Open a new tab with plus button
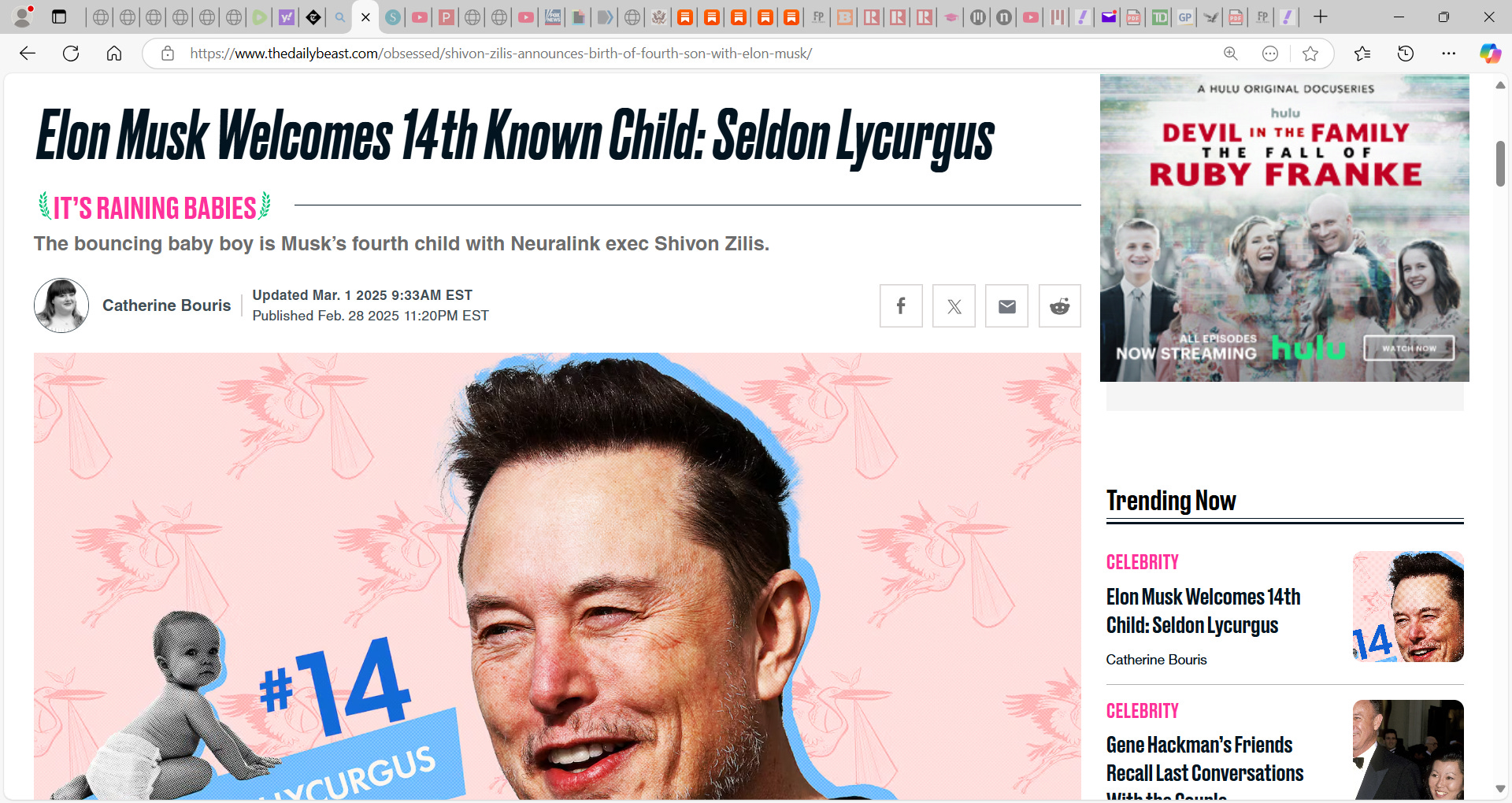The width and height of the screenshot is (1512, 803). tap(1321, 17)
